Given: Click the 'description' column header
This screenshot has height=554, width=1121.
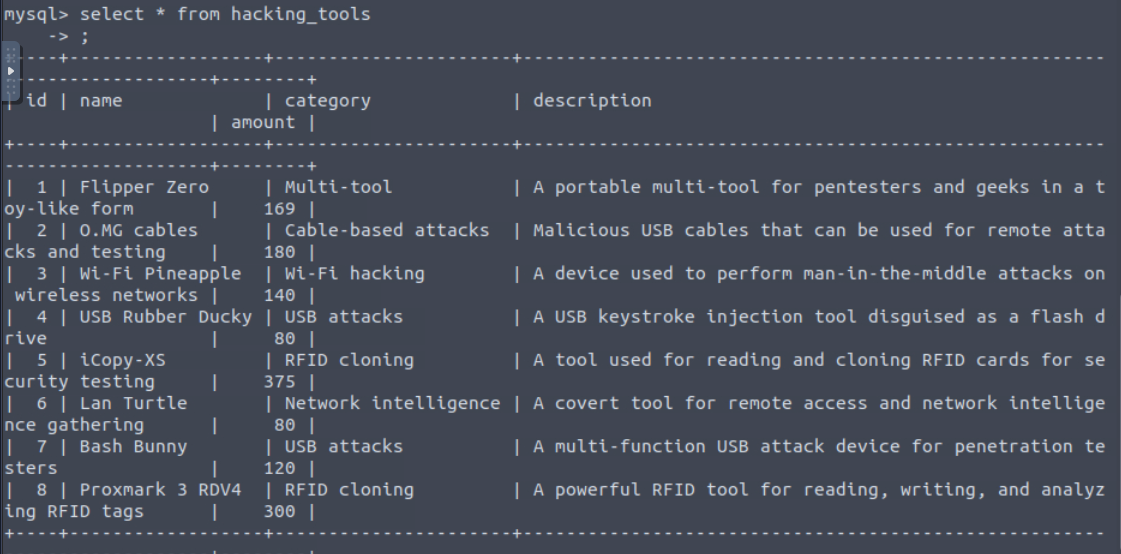Looking at the screenshot, I should pos(592,101).
